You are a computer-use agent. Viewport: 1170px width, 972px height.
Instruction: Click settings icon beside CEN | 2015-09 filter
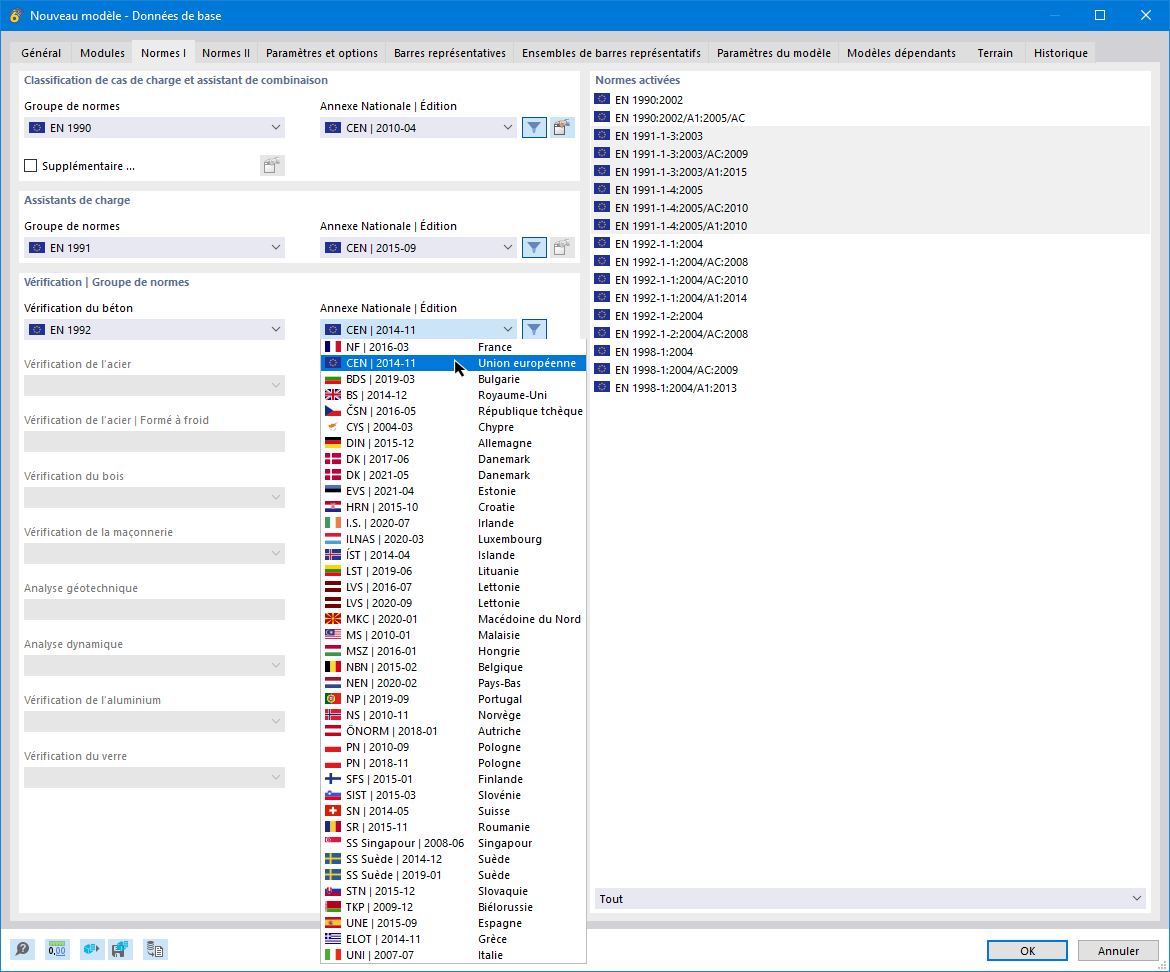562,248
